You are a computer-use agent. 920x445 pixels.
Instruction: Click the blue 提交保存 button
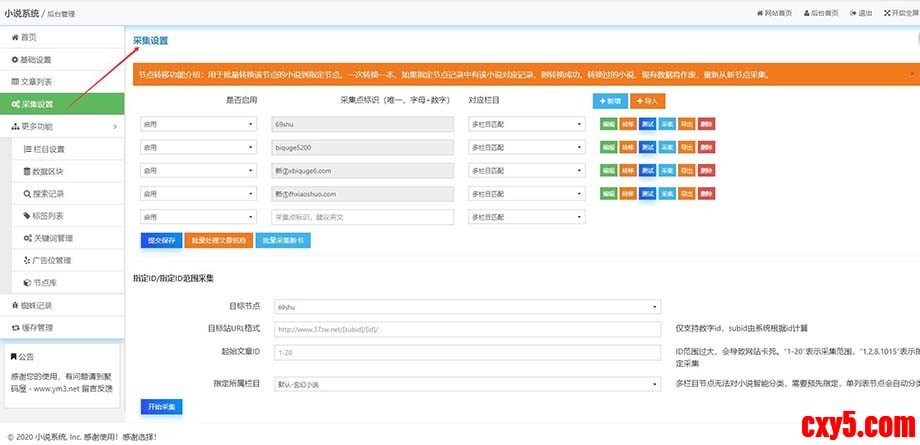160,240
